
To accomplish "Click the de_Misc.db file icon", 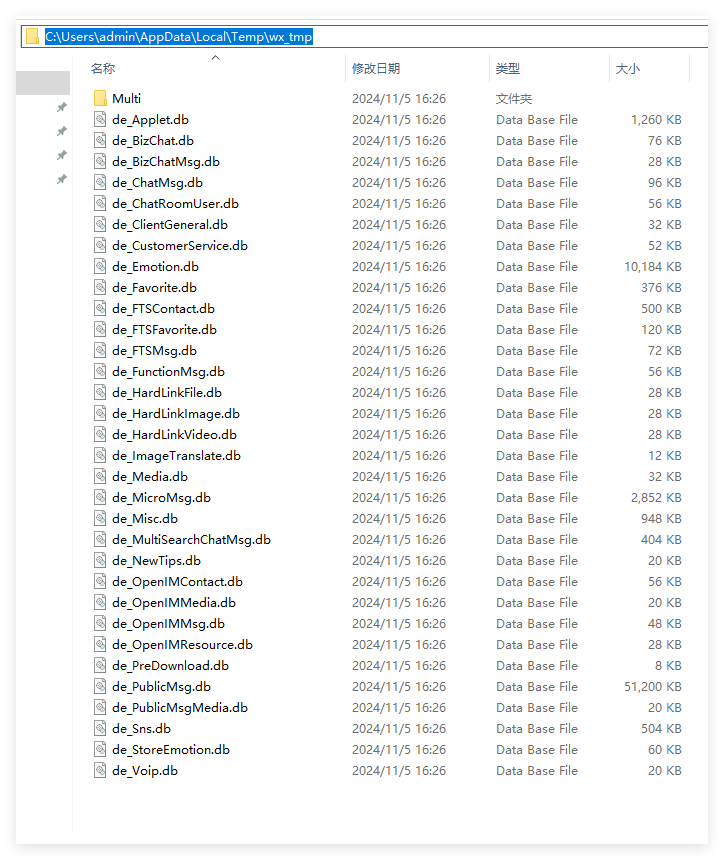I will pyautogui.click(x=100, y=518).
